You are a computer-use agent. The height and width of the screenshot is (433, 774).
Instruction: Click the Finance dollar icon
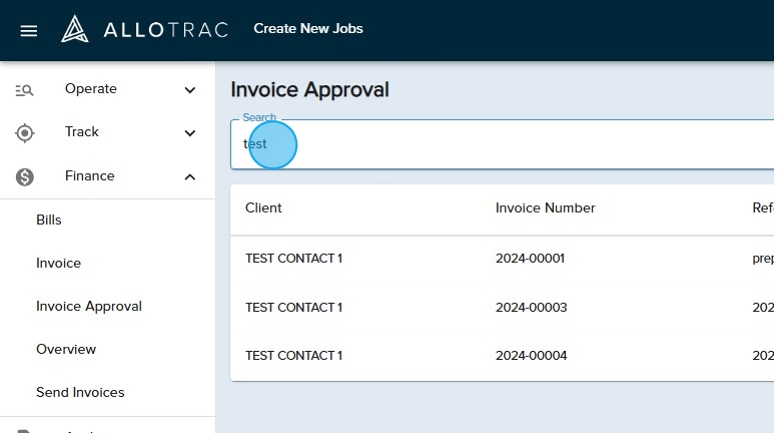(x=25, y=177)
